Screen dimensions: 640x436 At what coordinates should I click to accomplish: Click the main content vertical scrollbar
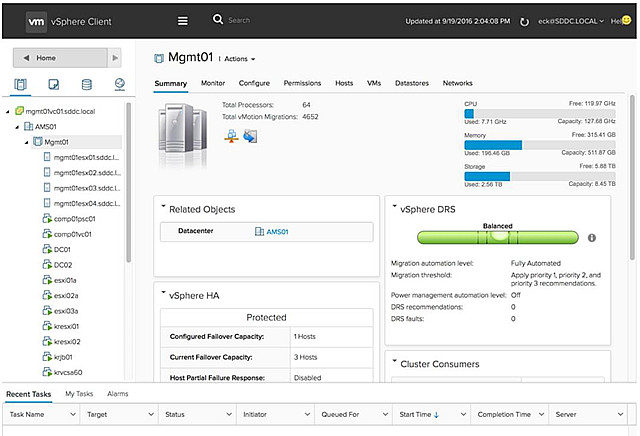[x=632, y=178]
